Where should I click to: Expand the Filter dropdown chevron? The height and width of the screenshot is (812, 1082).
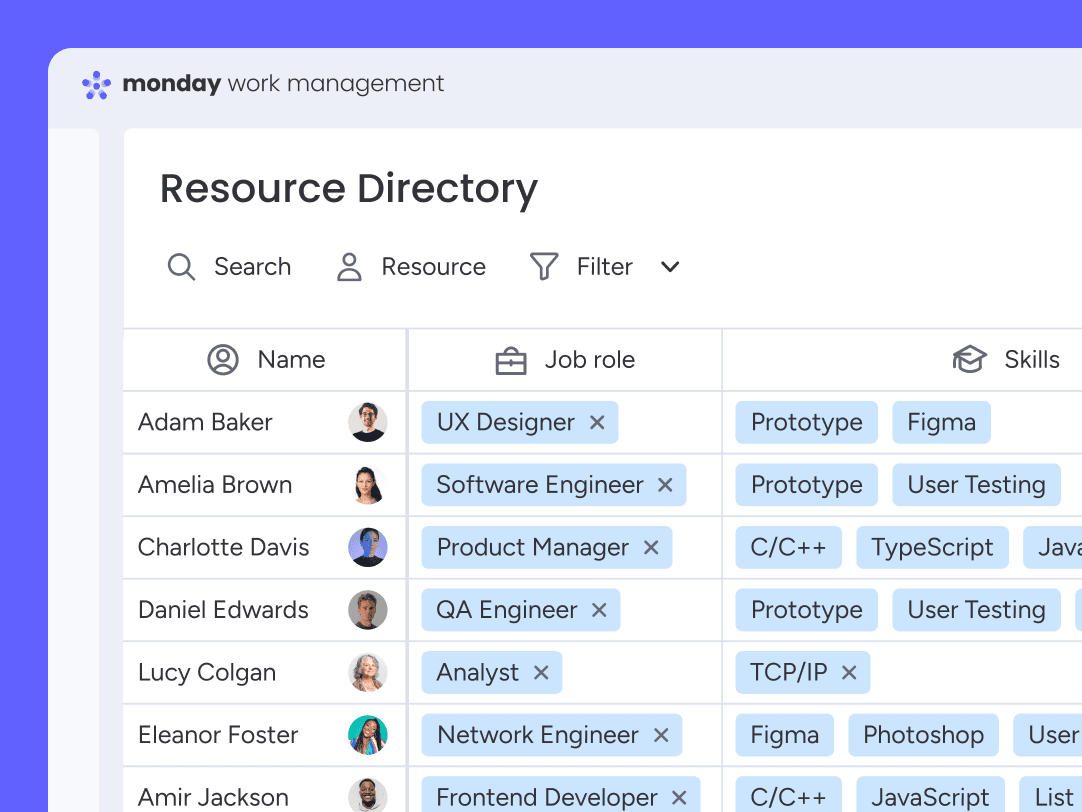point(670,267)
